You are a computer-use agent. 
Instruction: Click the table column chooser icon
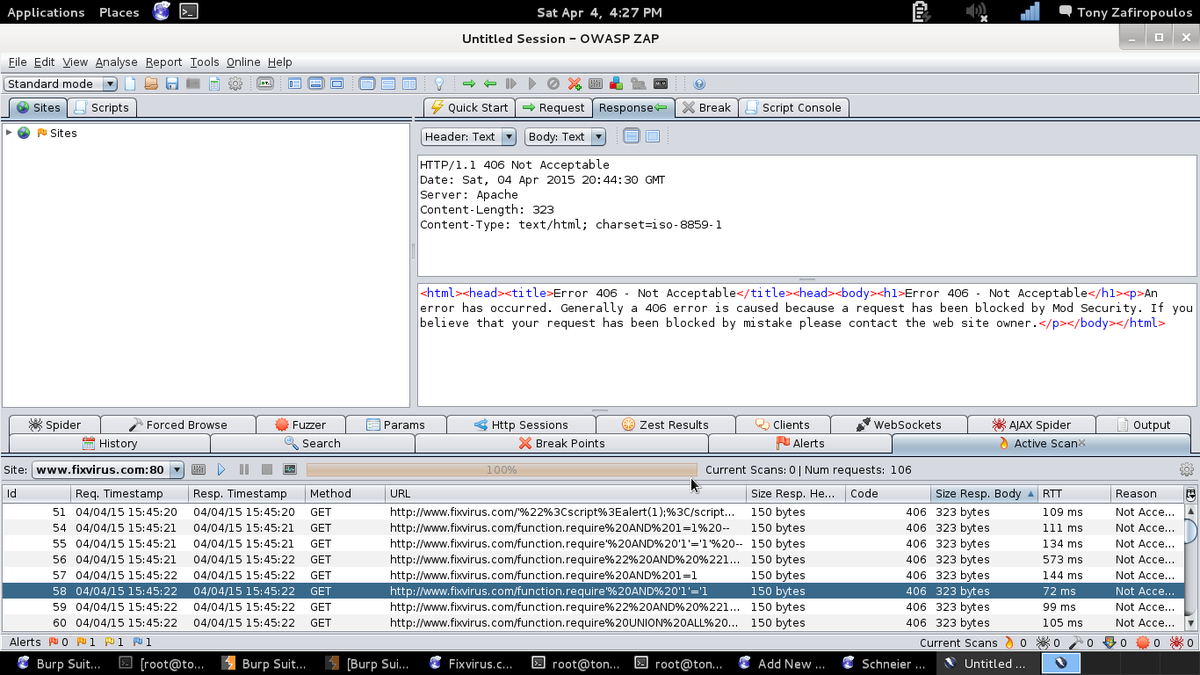click(1190, 494)
